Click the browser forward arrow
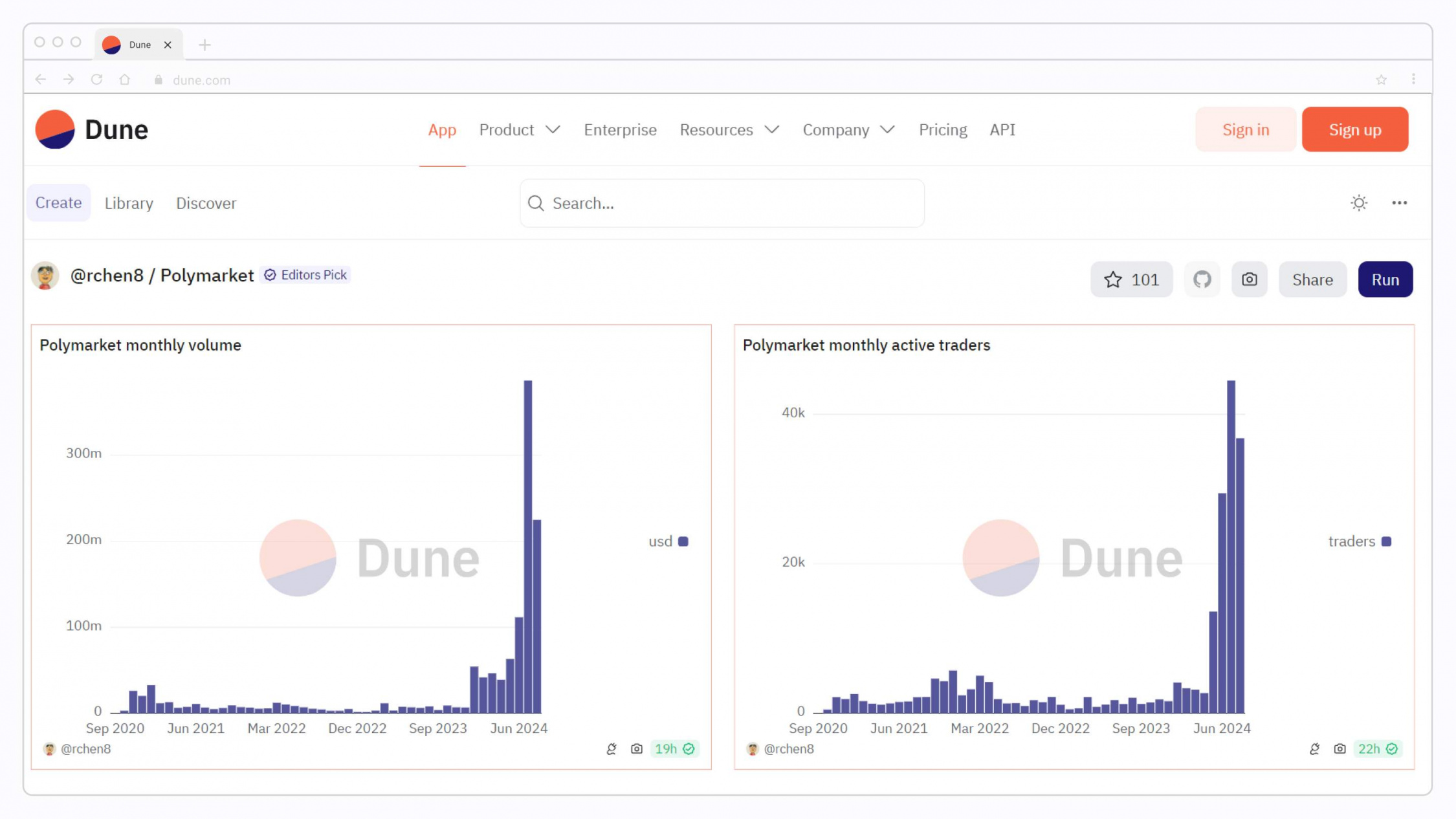Viewport: 1456px width, 819px height. point(69,80)
